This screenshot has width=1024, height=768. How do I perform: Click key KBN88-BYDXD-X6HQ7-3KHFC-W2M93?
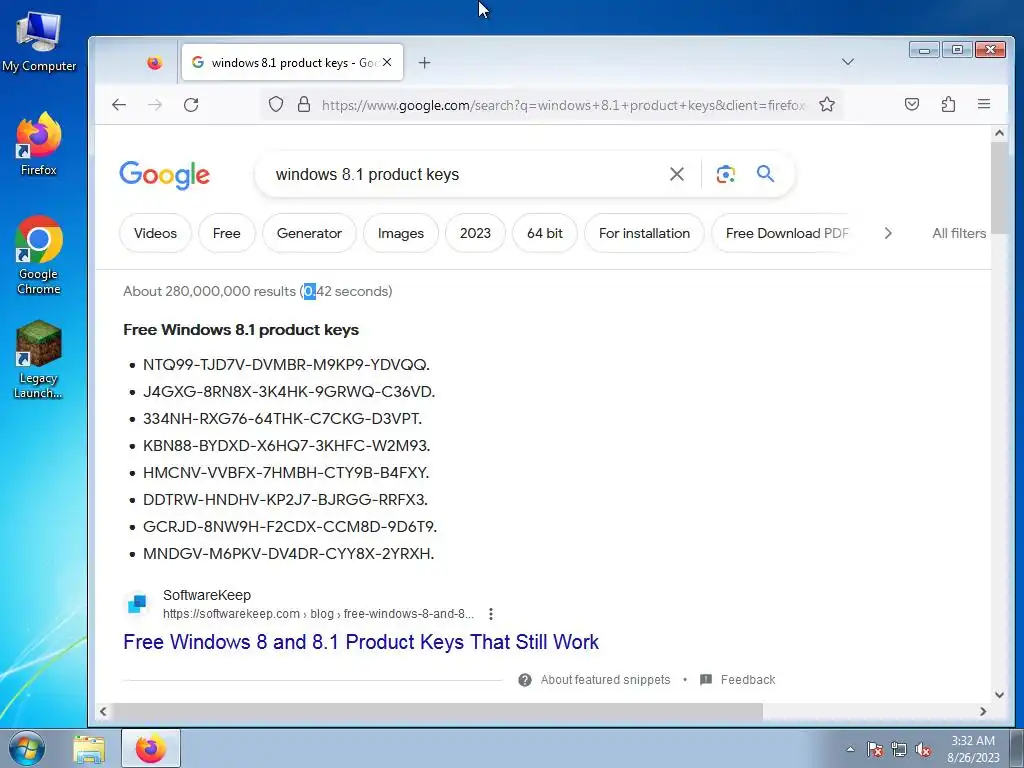pos(287,445)
